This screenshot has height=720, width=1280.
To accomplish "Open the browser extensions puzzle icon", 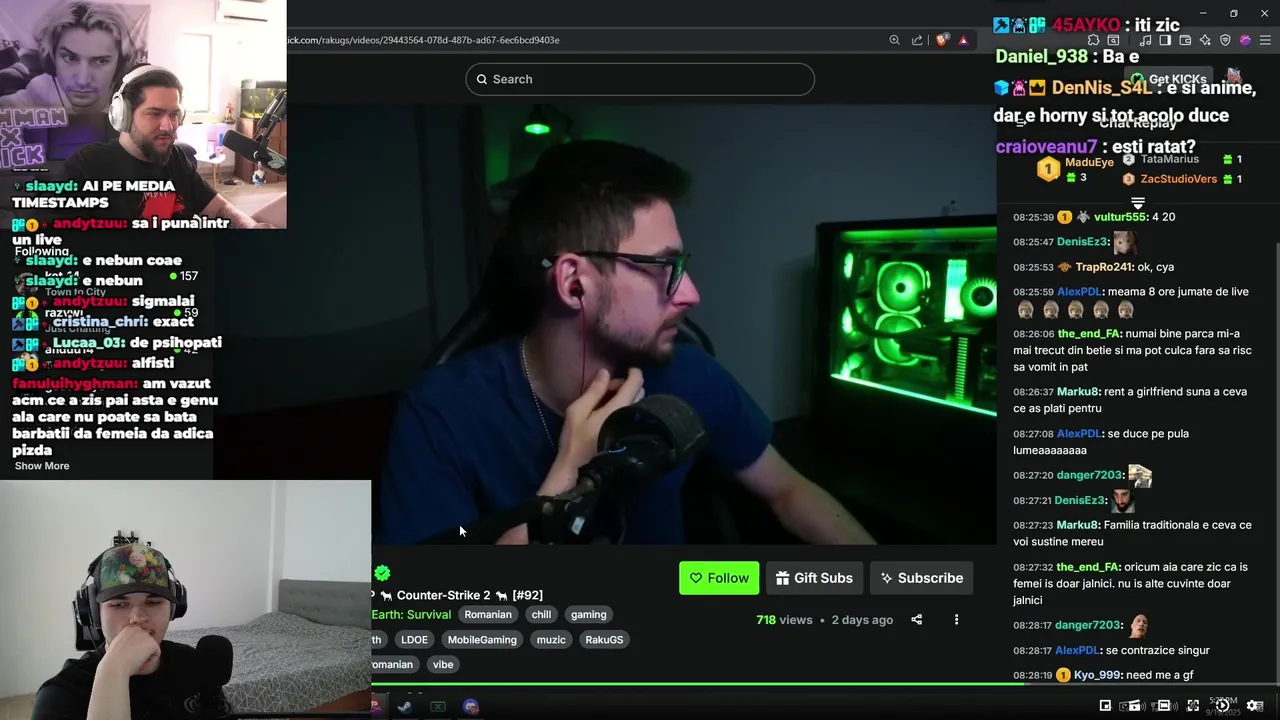I will coord(1093,40).
